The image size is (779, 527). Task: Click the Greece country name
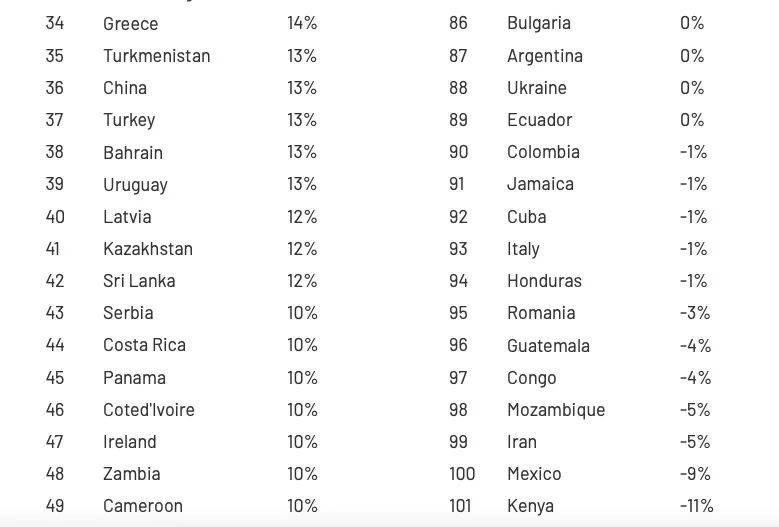point(130,23)
